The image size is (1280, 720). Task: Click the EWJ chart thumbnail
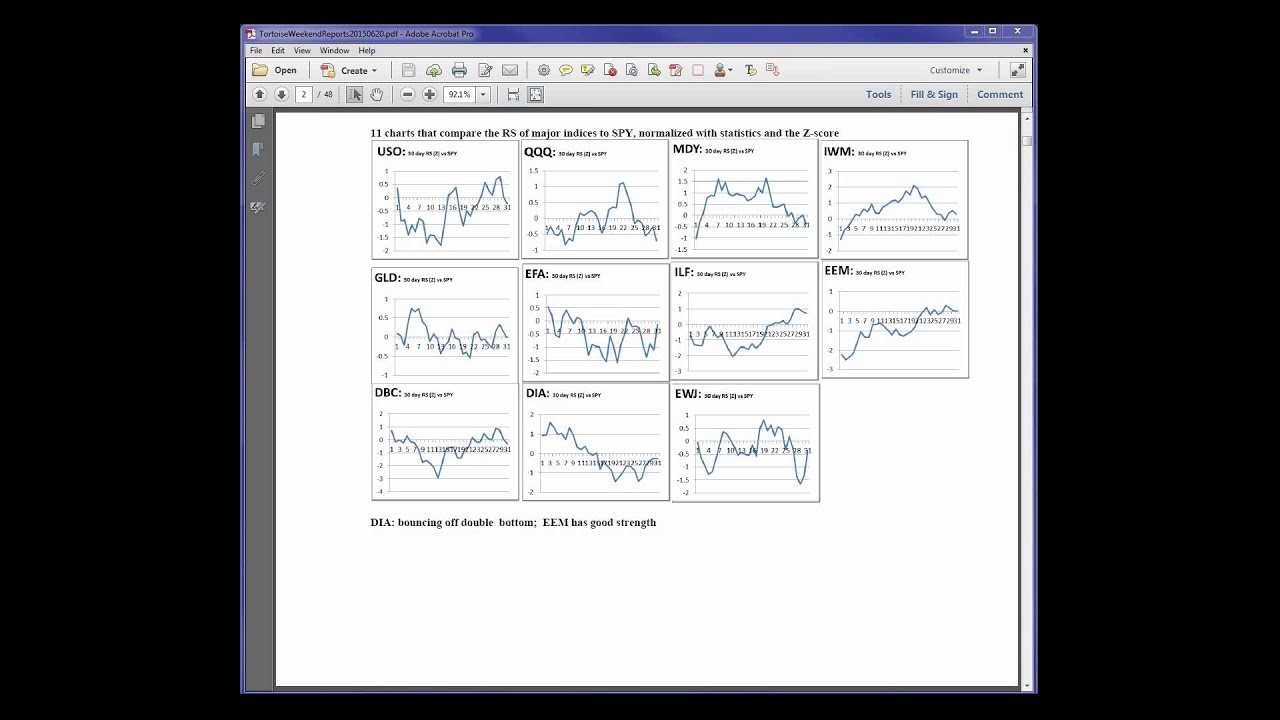point(745,443)
